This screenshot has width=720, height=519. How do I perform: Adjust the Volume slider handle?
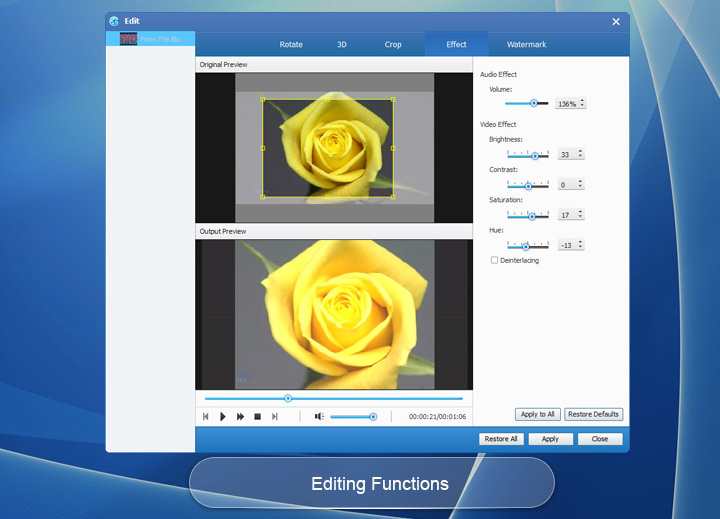click(534, 103)
